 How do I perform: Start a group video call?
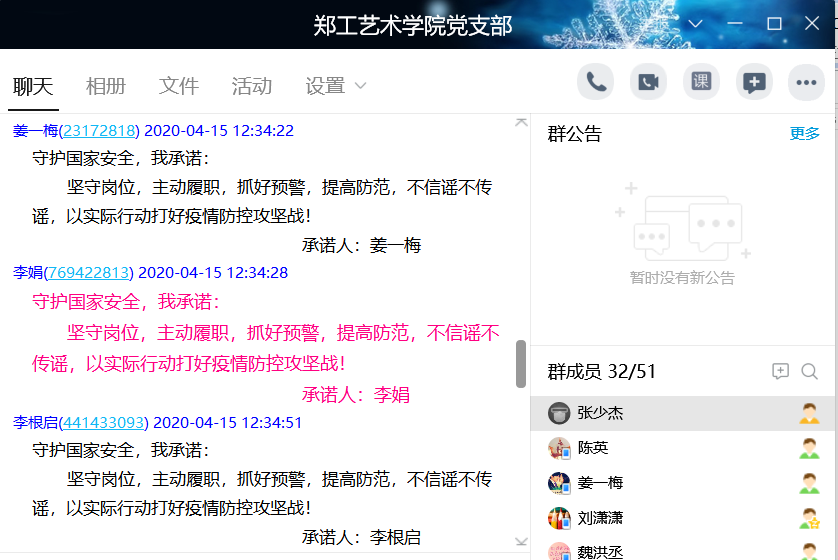[x=648, y=82]
